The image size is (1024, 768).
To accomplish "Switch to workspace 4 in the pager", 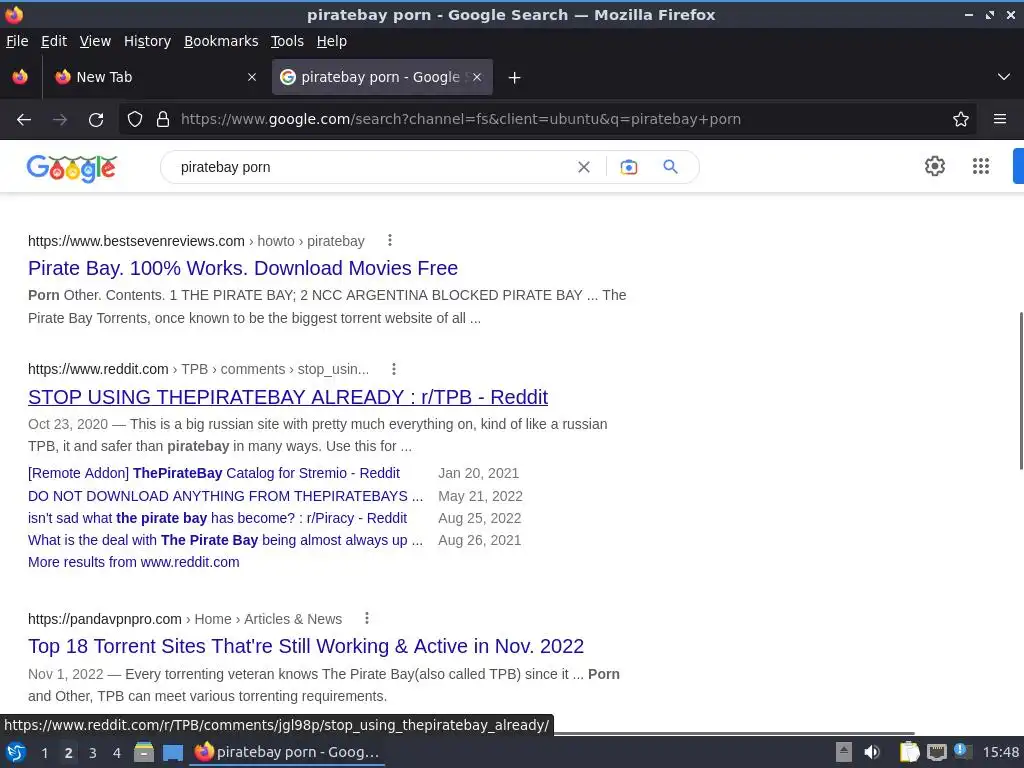I will click(x=117, y=753).
